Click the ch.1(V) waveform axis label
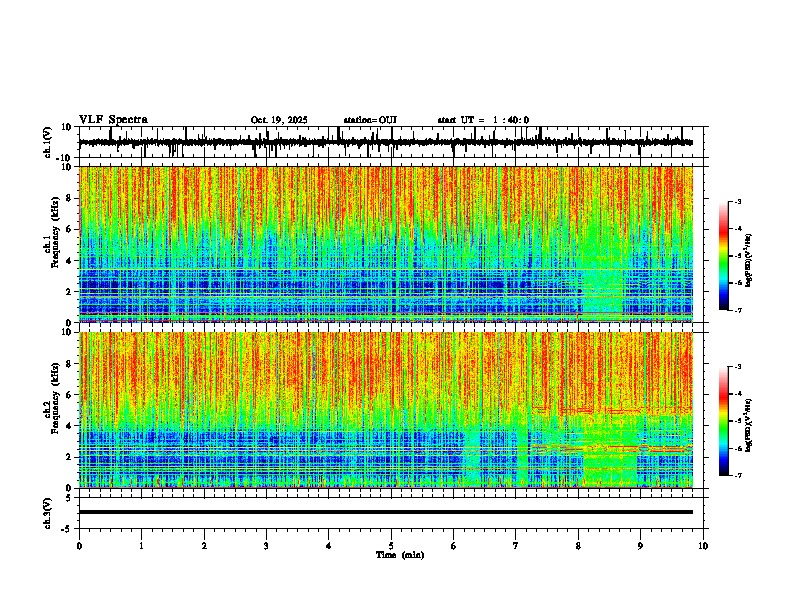The width and height of the screenshot is (792, 612). click(x=48, y=142)
